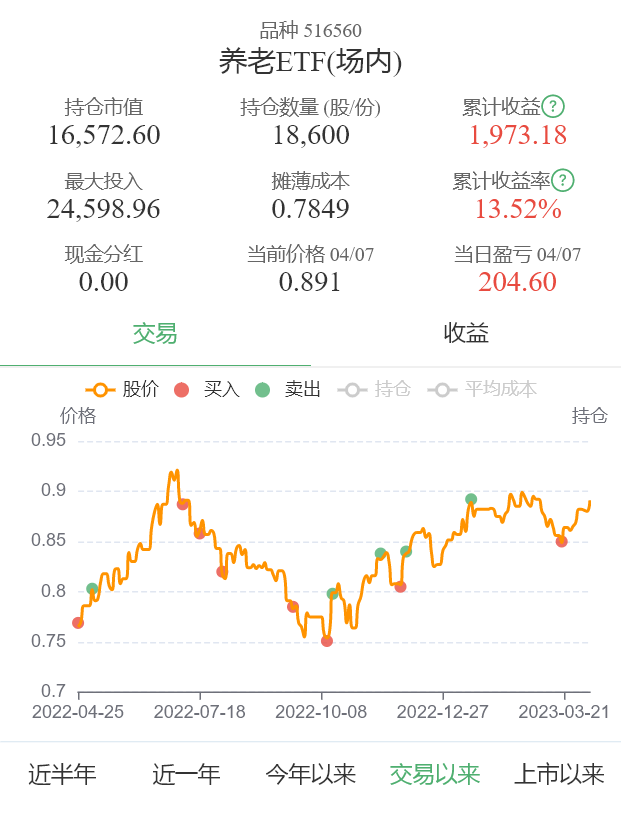
Task: Click the 累计收益 value 1,973.18
Action: click(518, 135)
